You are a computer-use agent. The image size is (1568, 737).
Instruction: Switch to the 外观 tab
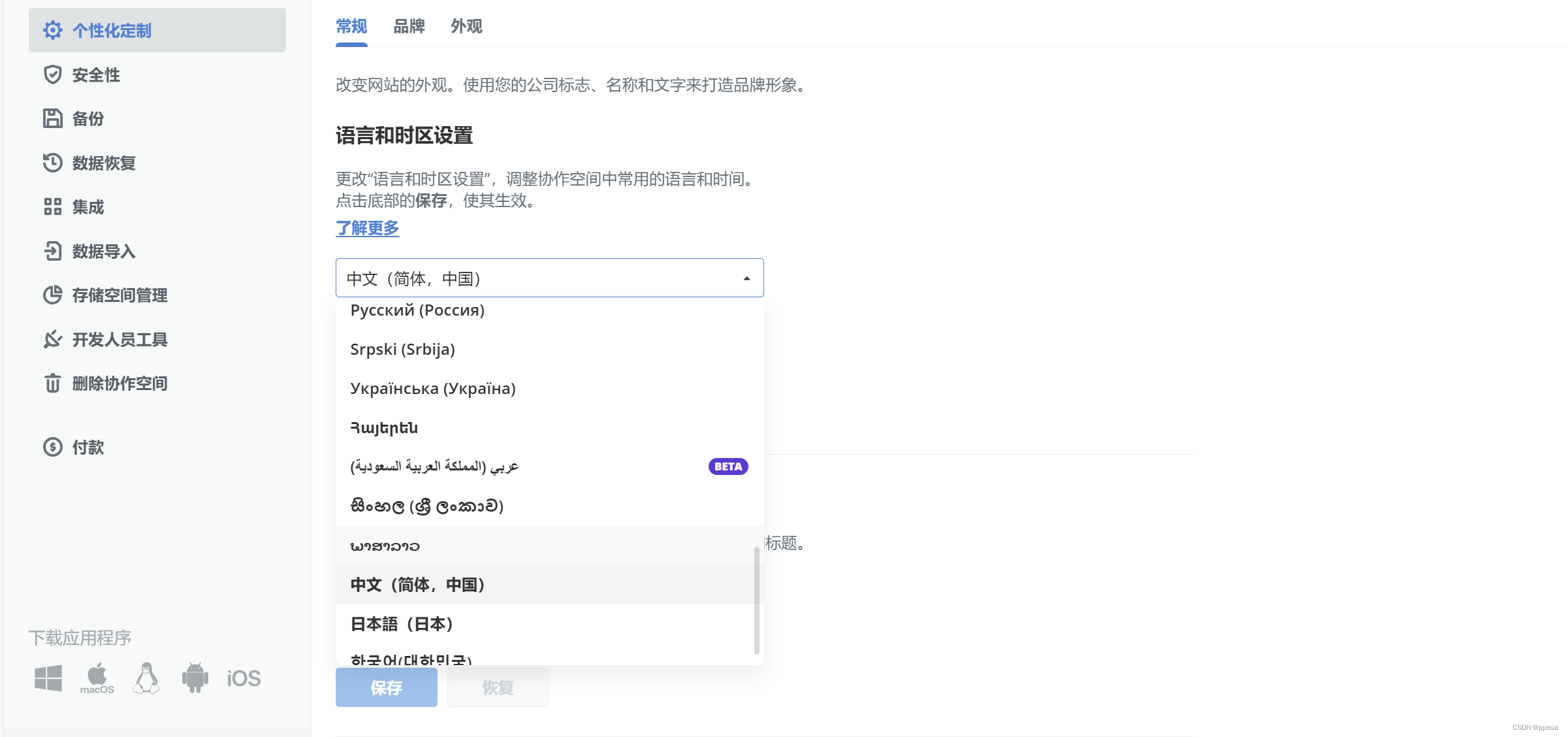coord(466,26)
